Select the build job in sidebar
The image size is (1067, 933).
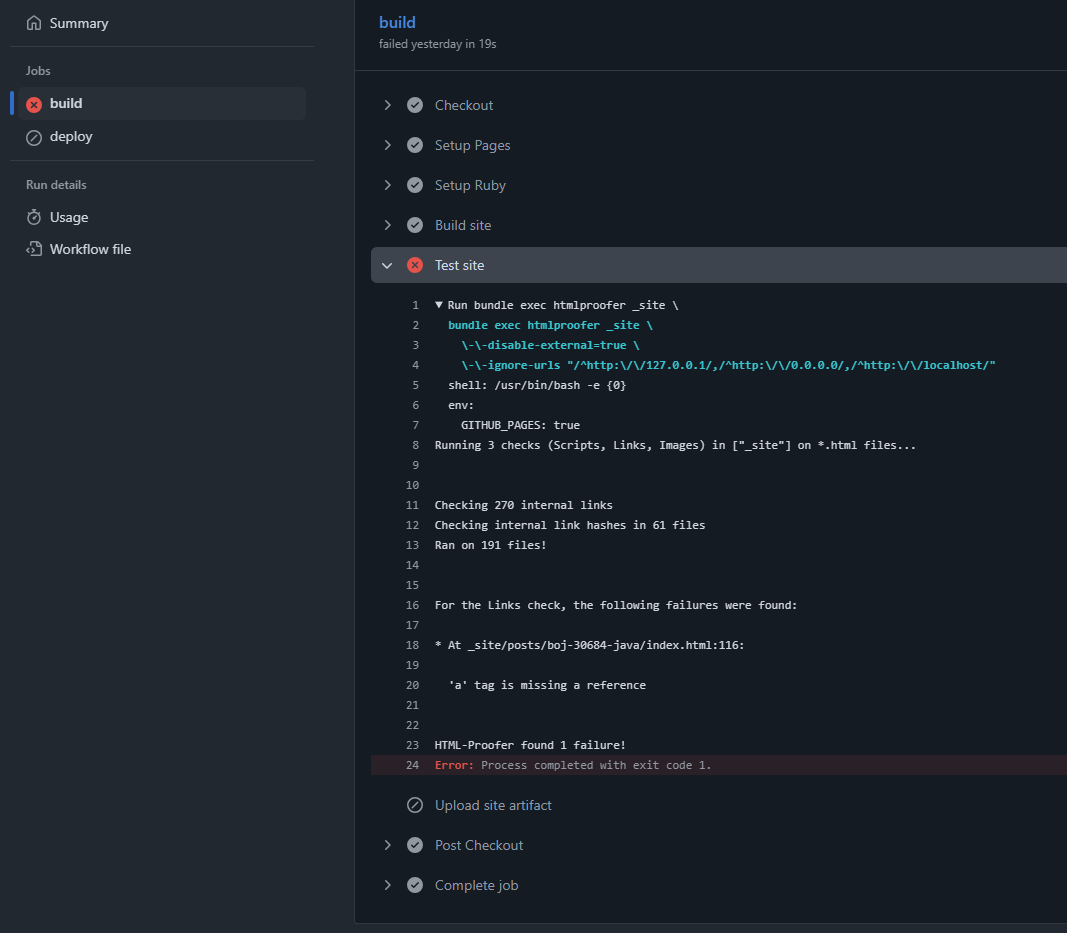(161, 103)
